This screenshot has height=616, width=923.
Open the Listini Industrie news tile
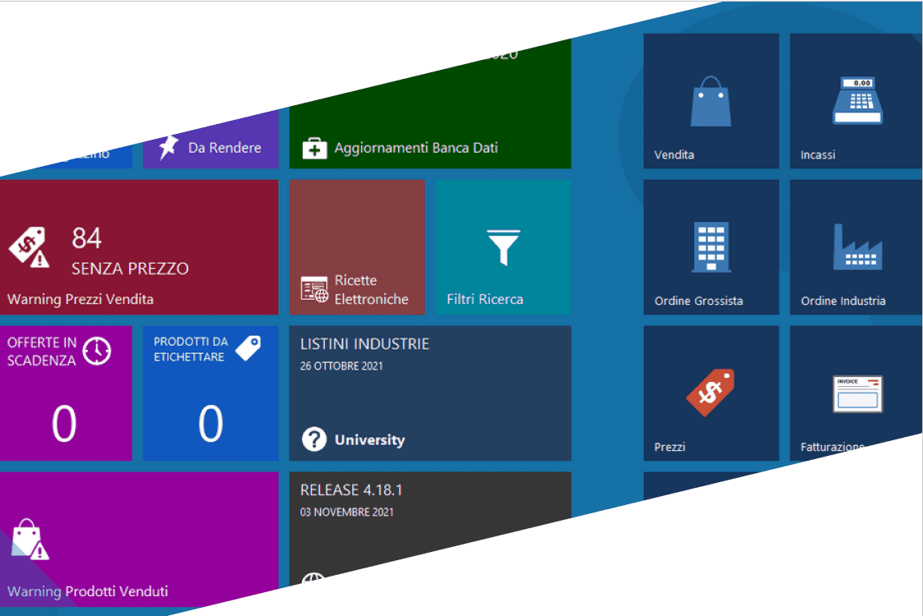click(430, 393)
